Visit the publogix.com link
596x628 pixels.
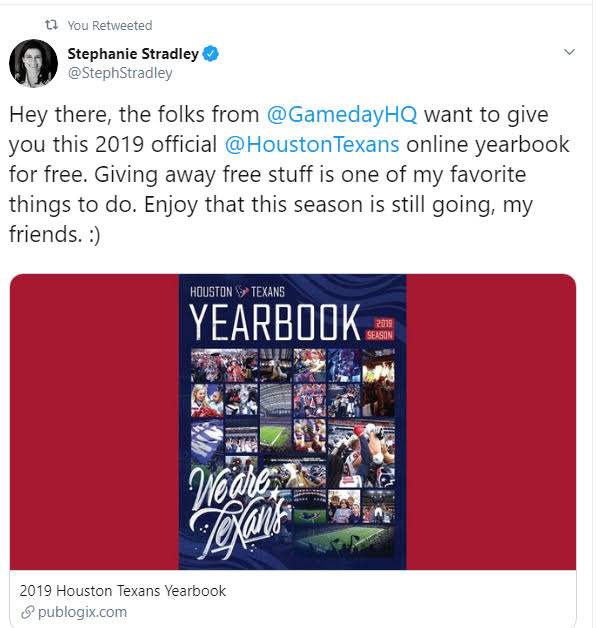coord(82,612)
